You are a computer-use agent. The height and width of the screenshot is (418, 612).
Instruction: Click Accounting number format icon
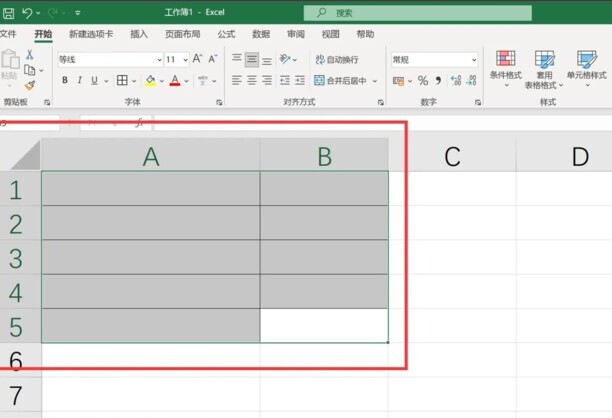[x=398, y=81]
